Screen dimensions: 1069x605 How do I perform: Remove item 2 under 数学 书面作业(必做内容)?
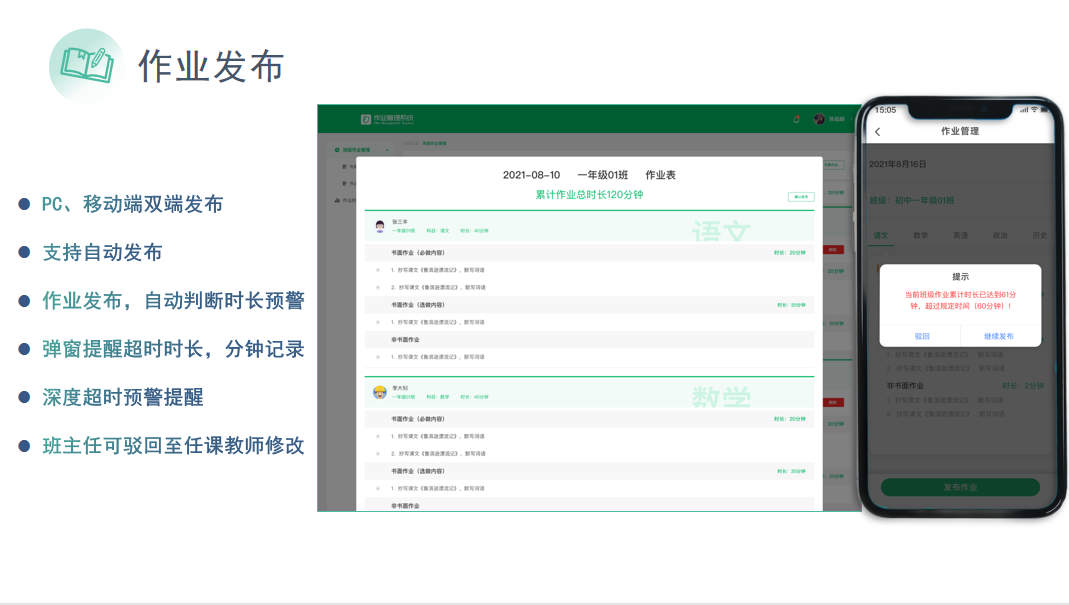point(378,454)
